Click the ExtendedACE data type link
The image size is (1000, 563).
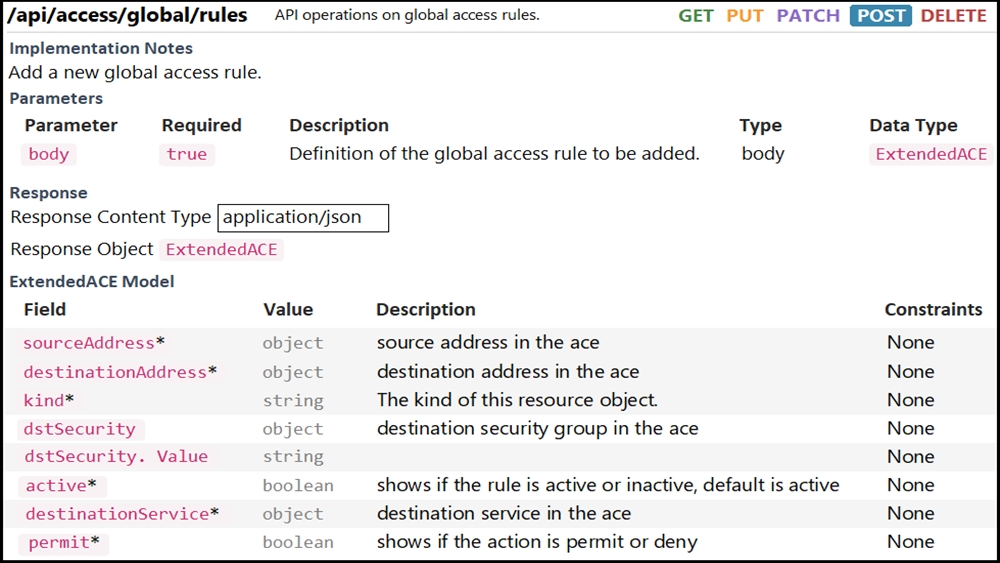(x=931, y=154)
